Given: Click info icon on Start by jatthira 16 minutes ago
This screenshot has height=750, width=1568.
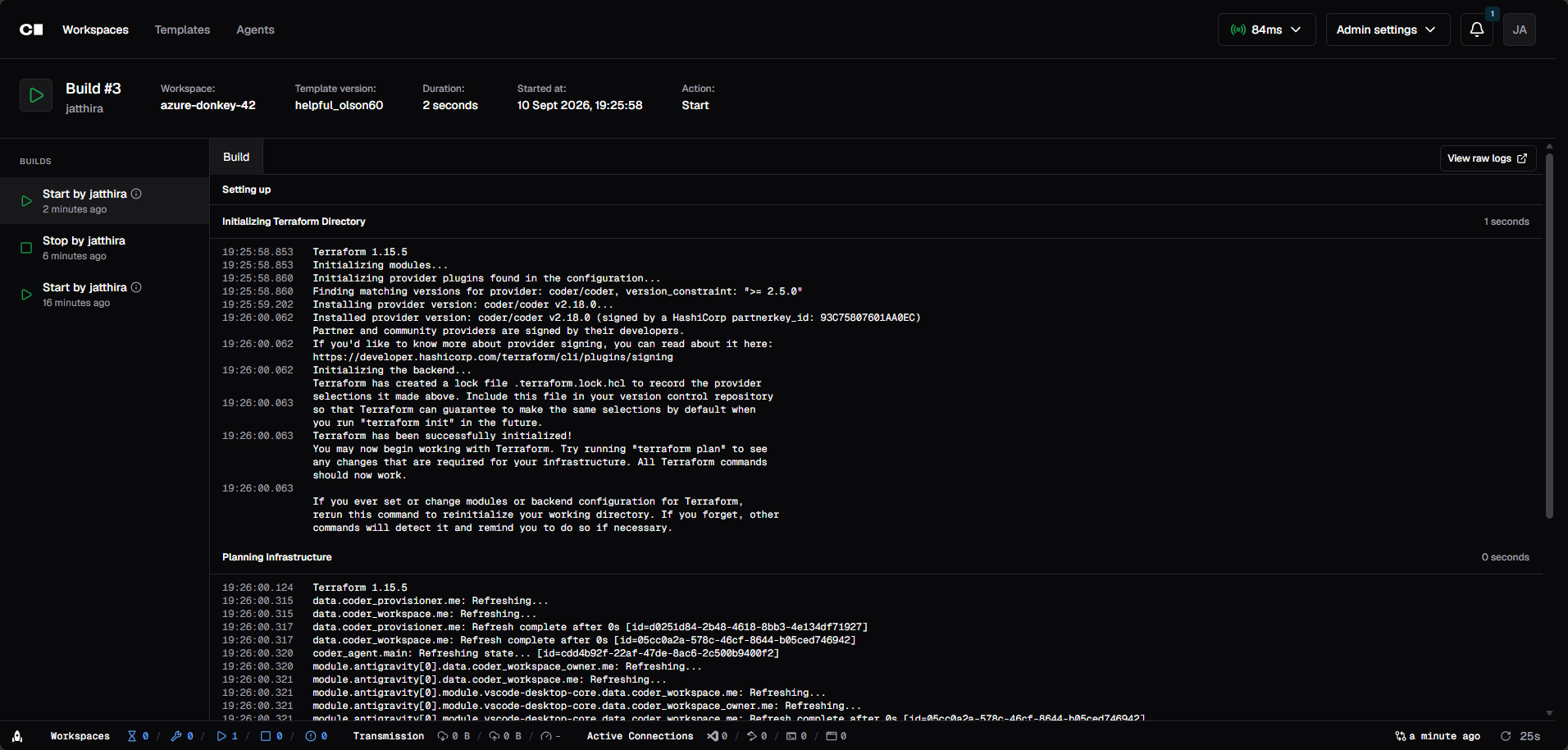Looking at the screenshot, I should 137,287.
